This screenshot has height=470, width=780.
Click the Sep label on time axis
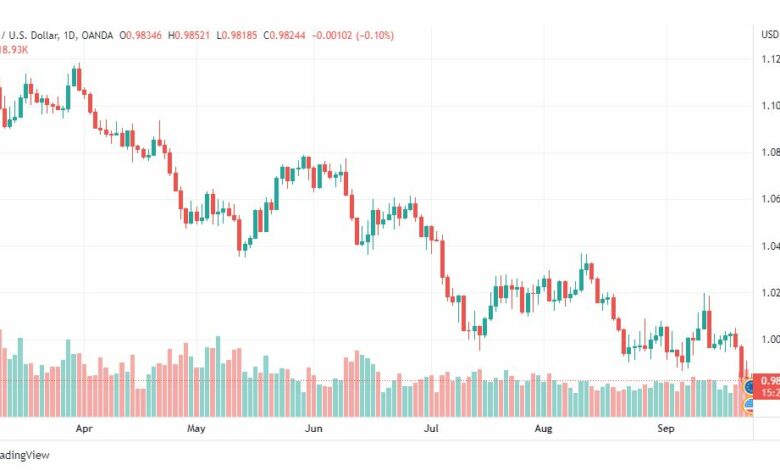[666, 428]
